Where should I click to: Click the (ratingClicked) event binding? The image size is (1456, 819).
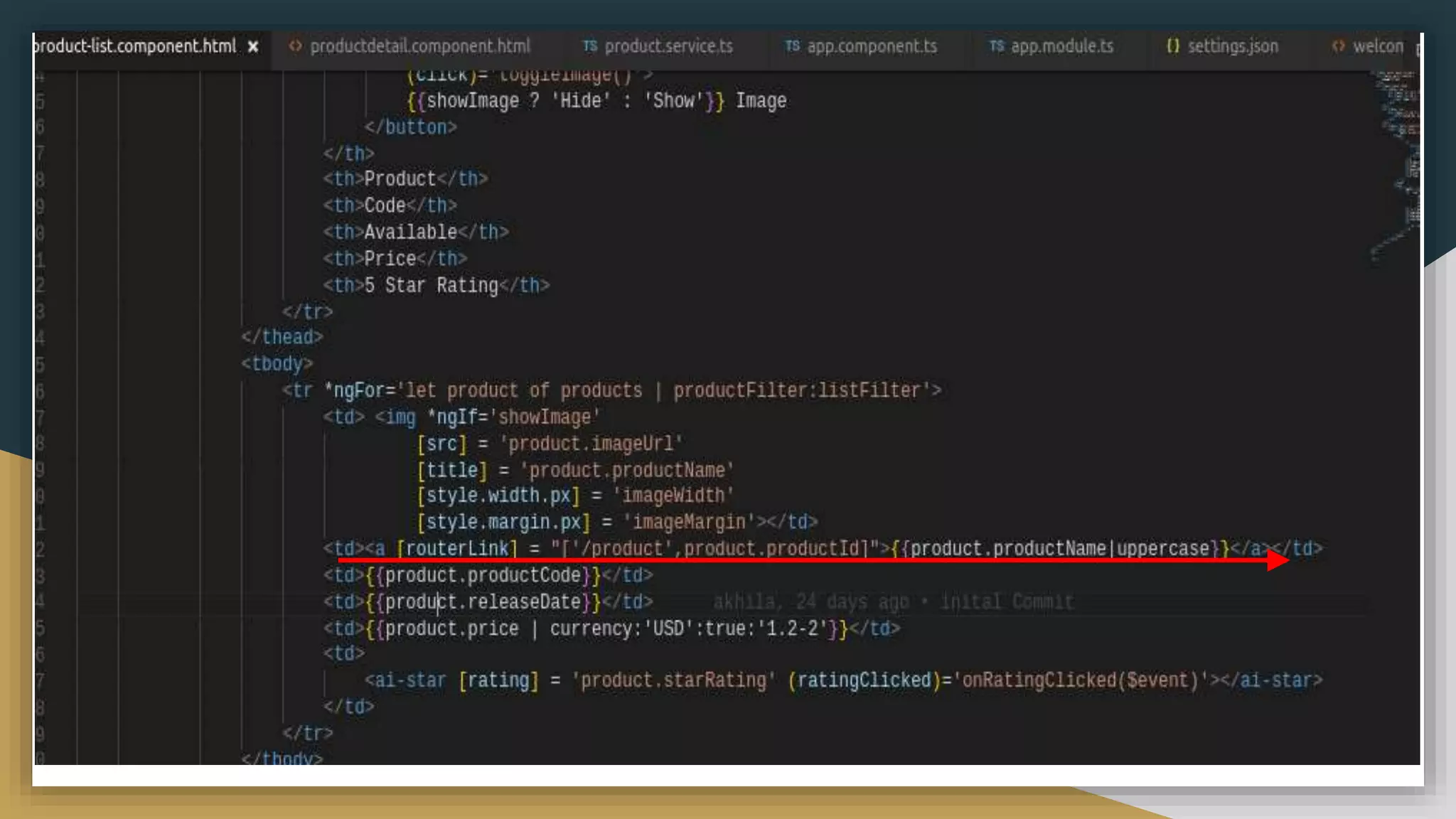pyautogui.click(x=998, y=680)
